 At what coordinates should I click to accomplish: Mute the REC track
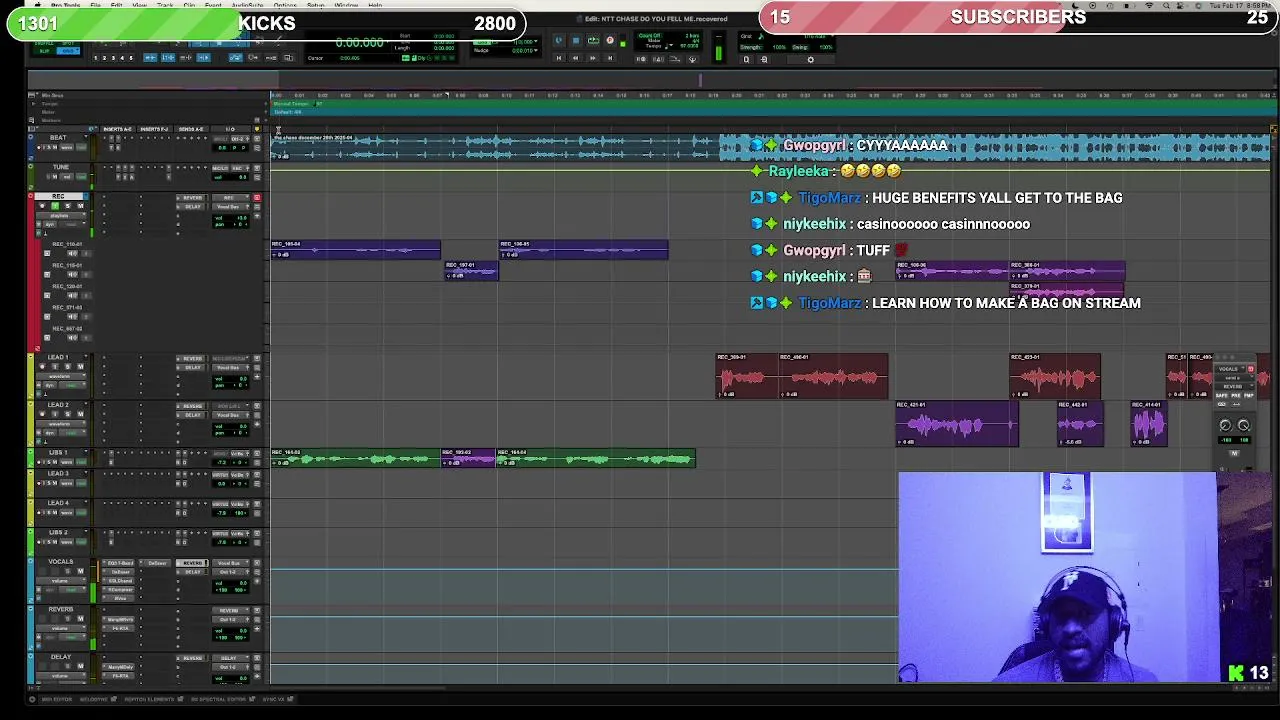80,206
